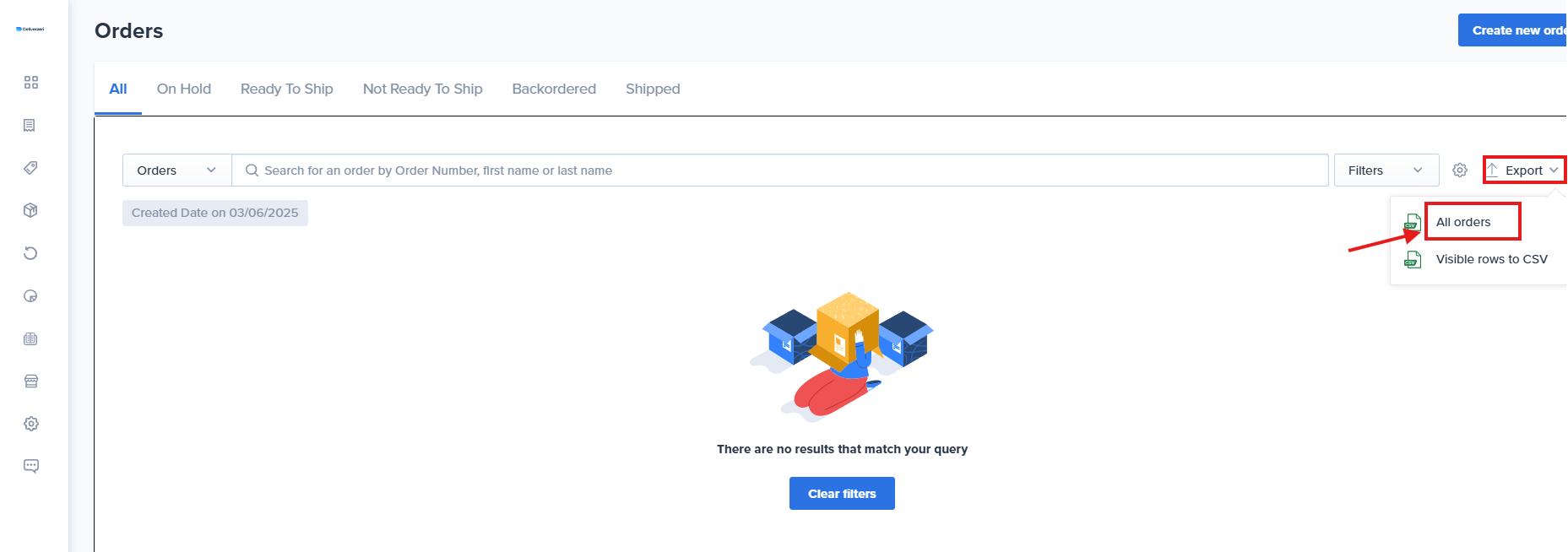The image size is (1568, 552).
Task: Switch to the On Hold tab
Action: coord(184,89)
